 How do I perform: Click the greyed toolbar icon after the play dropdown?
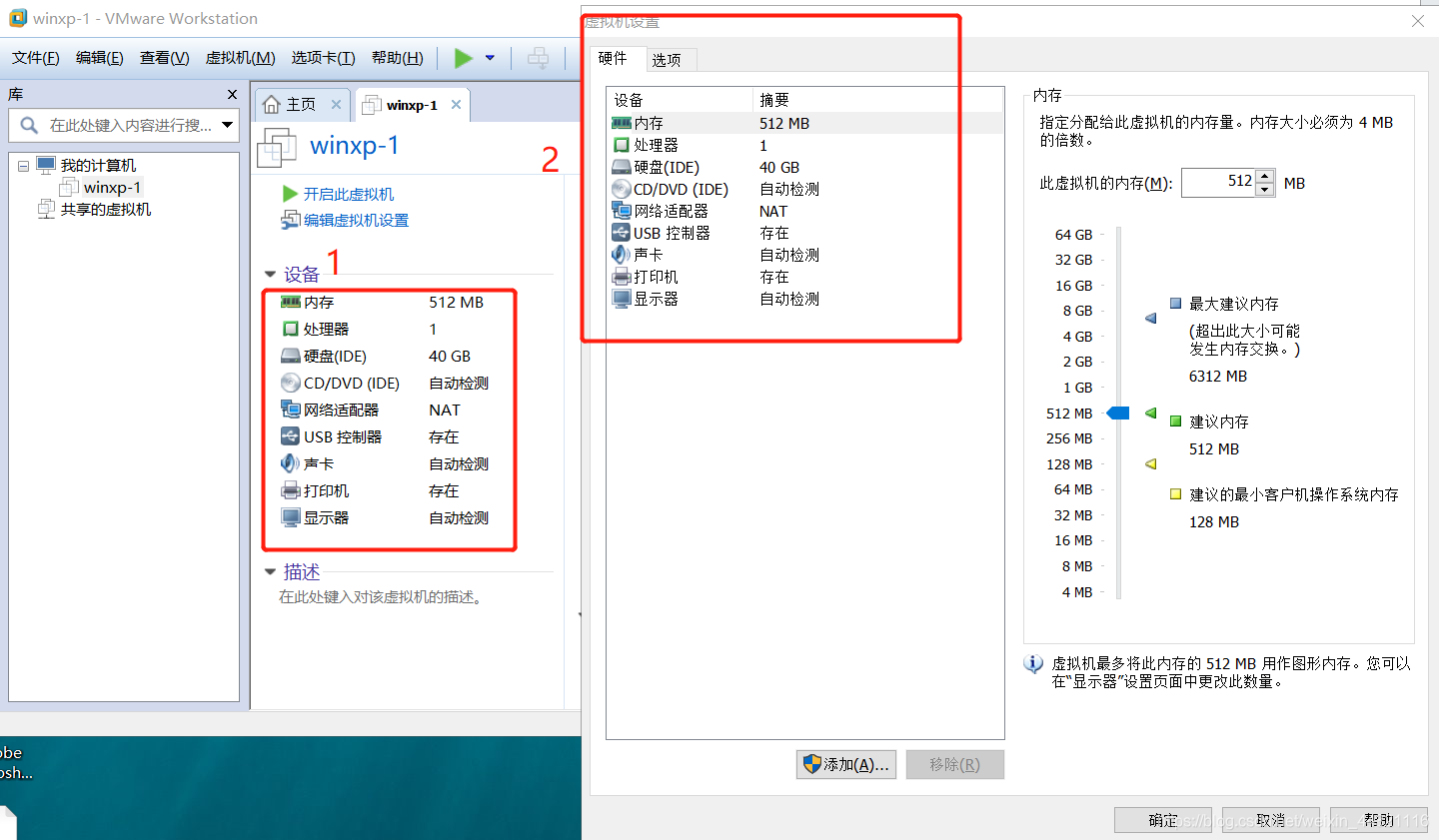coord(538,58)
